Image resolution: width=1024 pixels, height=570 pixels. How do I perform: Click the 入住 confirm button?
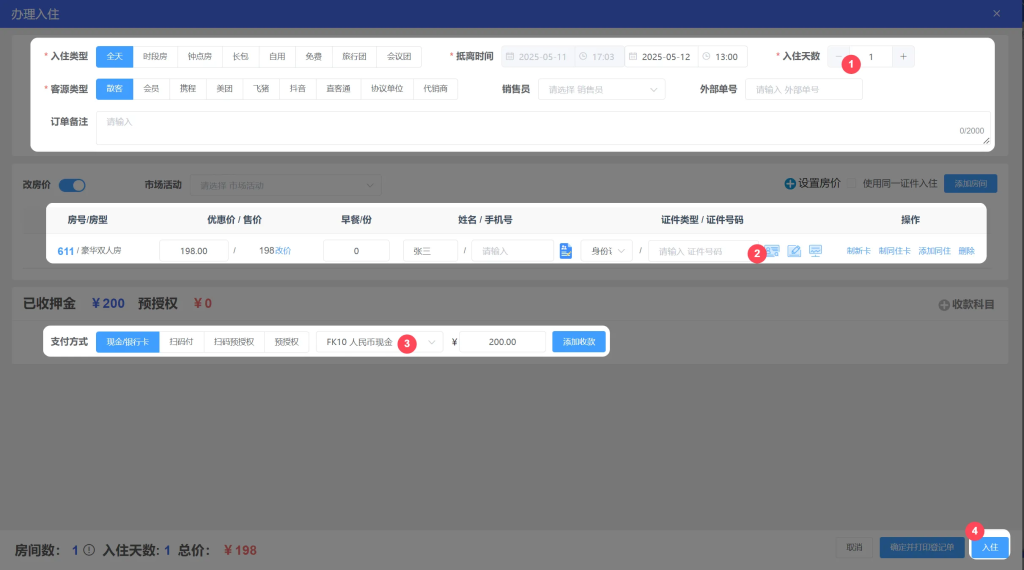pos(989,547)
